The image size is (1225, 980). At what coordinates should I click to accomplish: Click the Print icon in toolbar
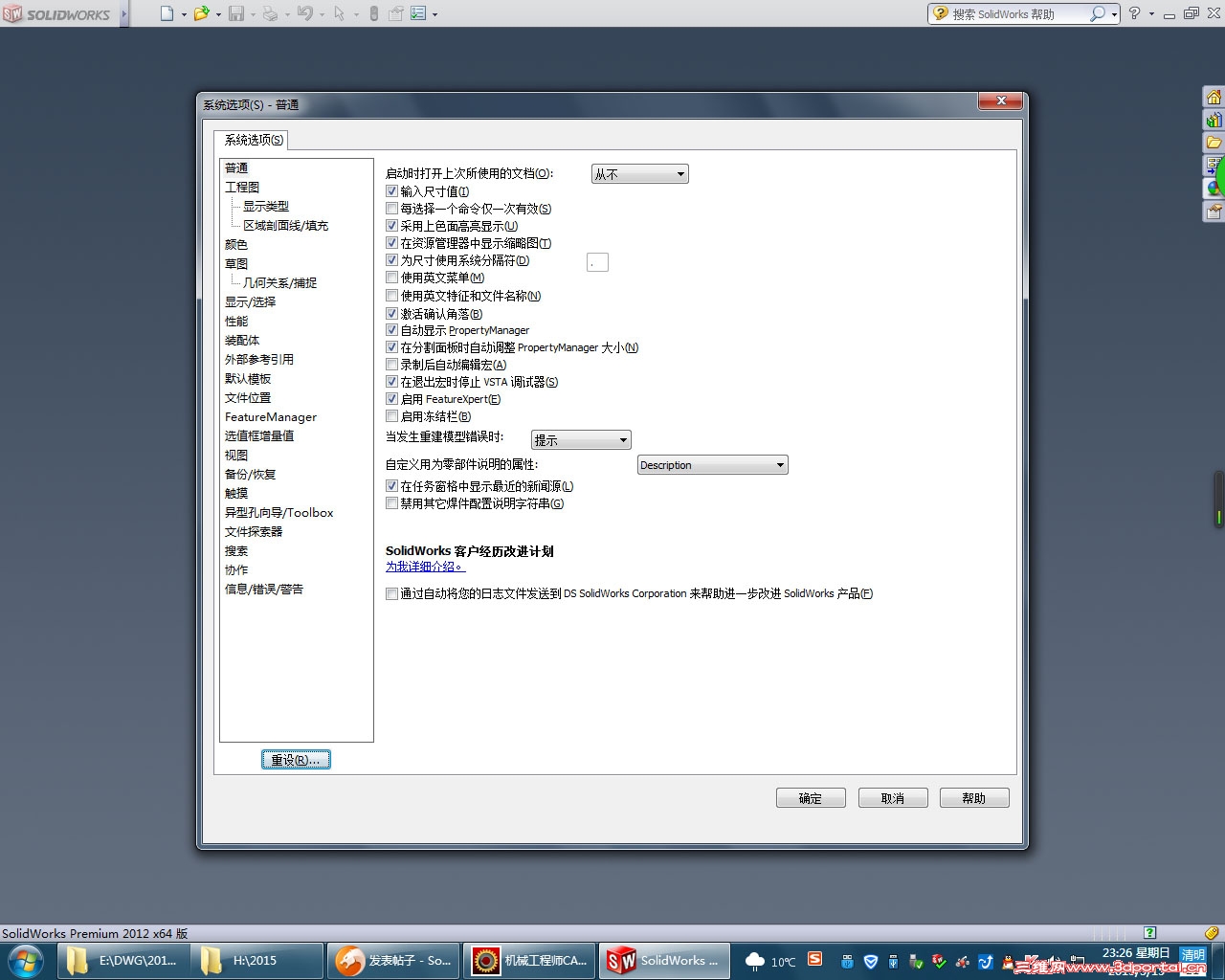[x=271, y=13]
